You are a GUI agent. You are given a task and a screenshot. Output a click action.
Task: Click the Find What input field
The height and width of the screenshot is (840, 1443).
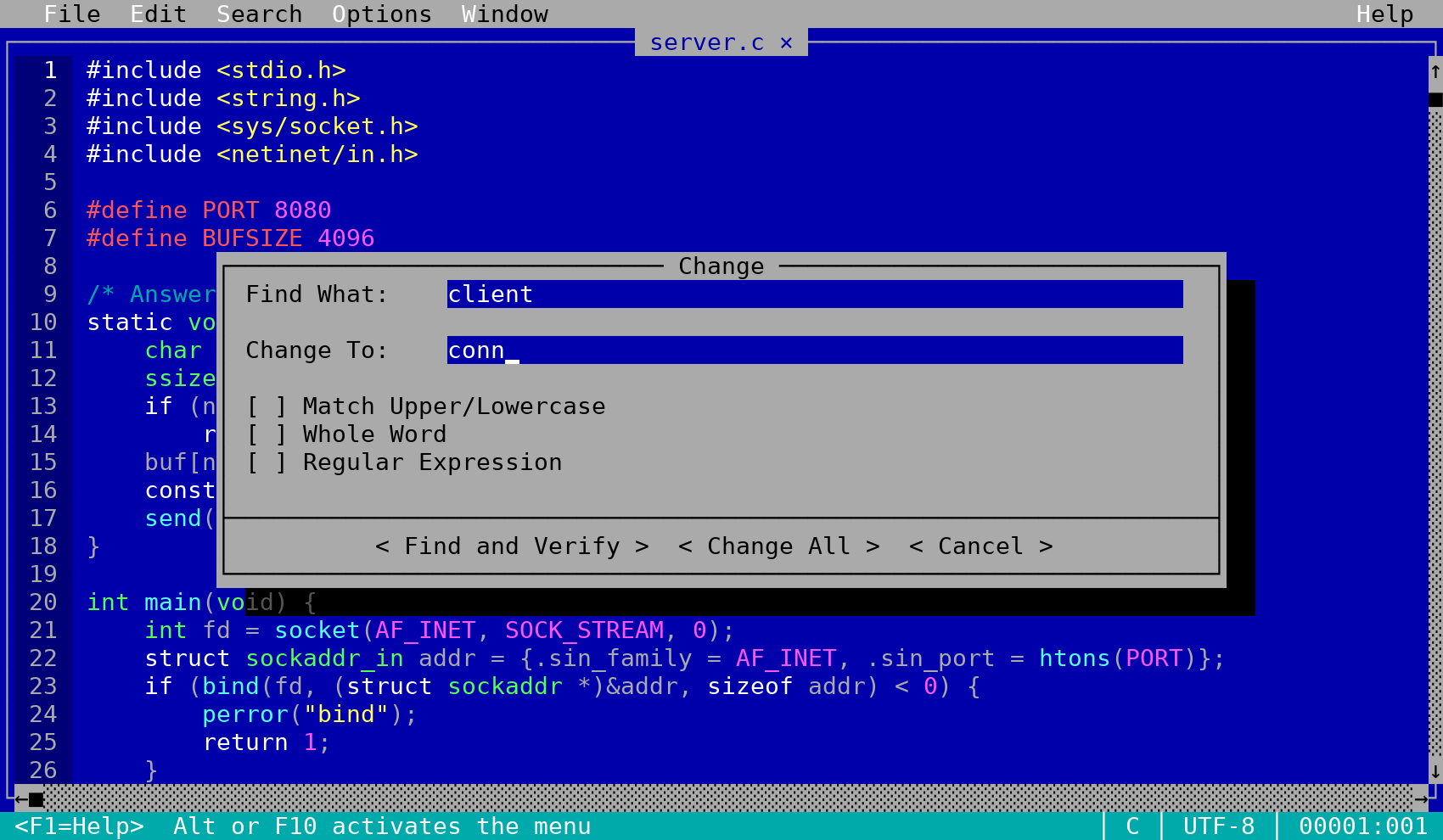(x=815, y=294)
